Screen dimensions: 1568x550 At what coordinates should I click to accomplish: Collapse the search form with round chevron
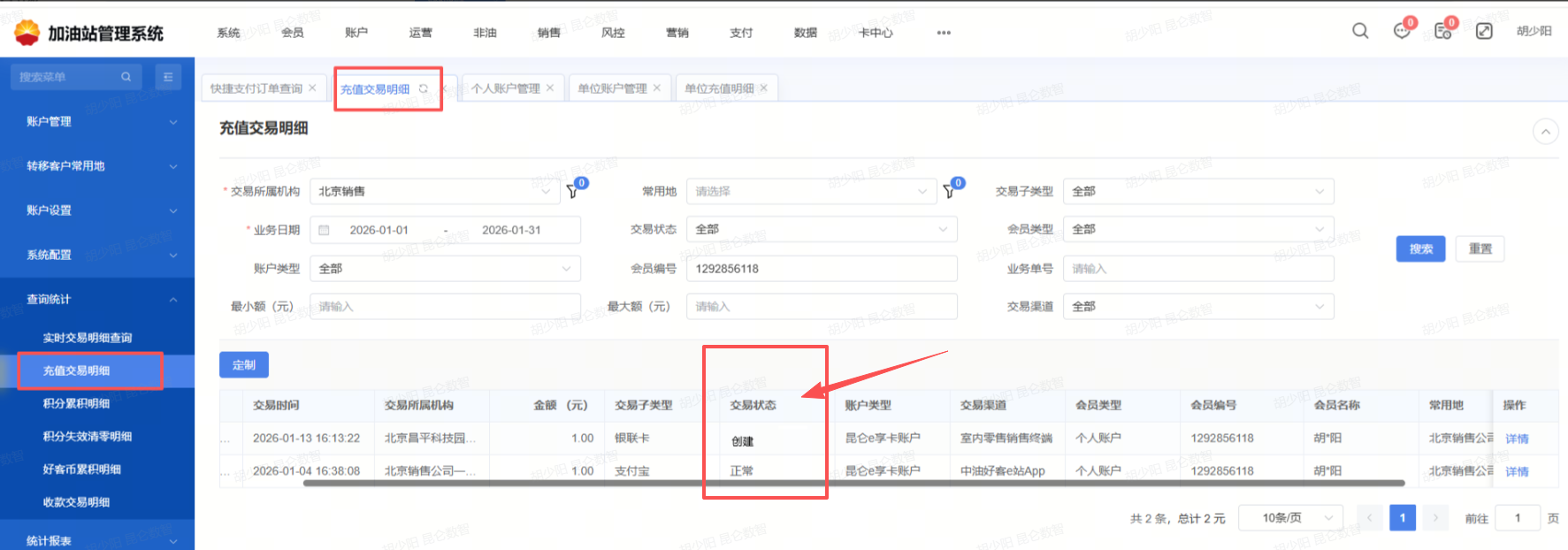point(1544,132)
